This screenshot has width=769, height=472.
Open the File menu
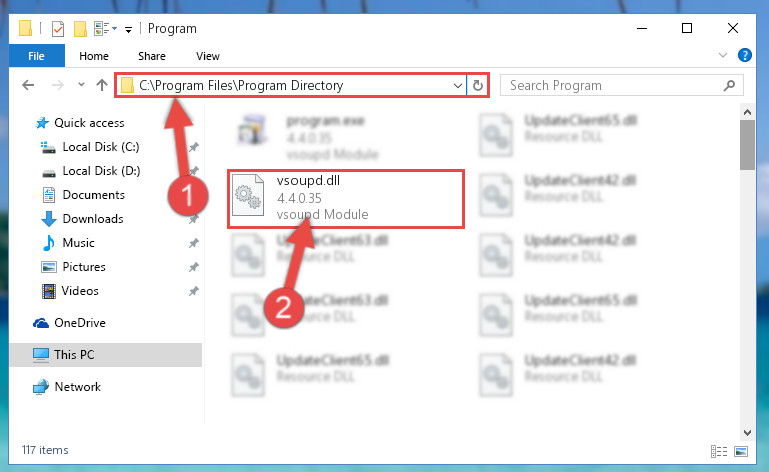pyautogui.click(x=37, y=56)
